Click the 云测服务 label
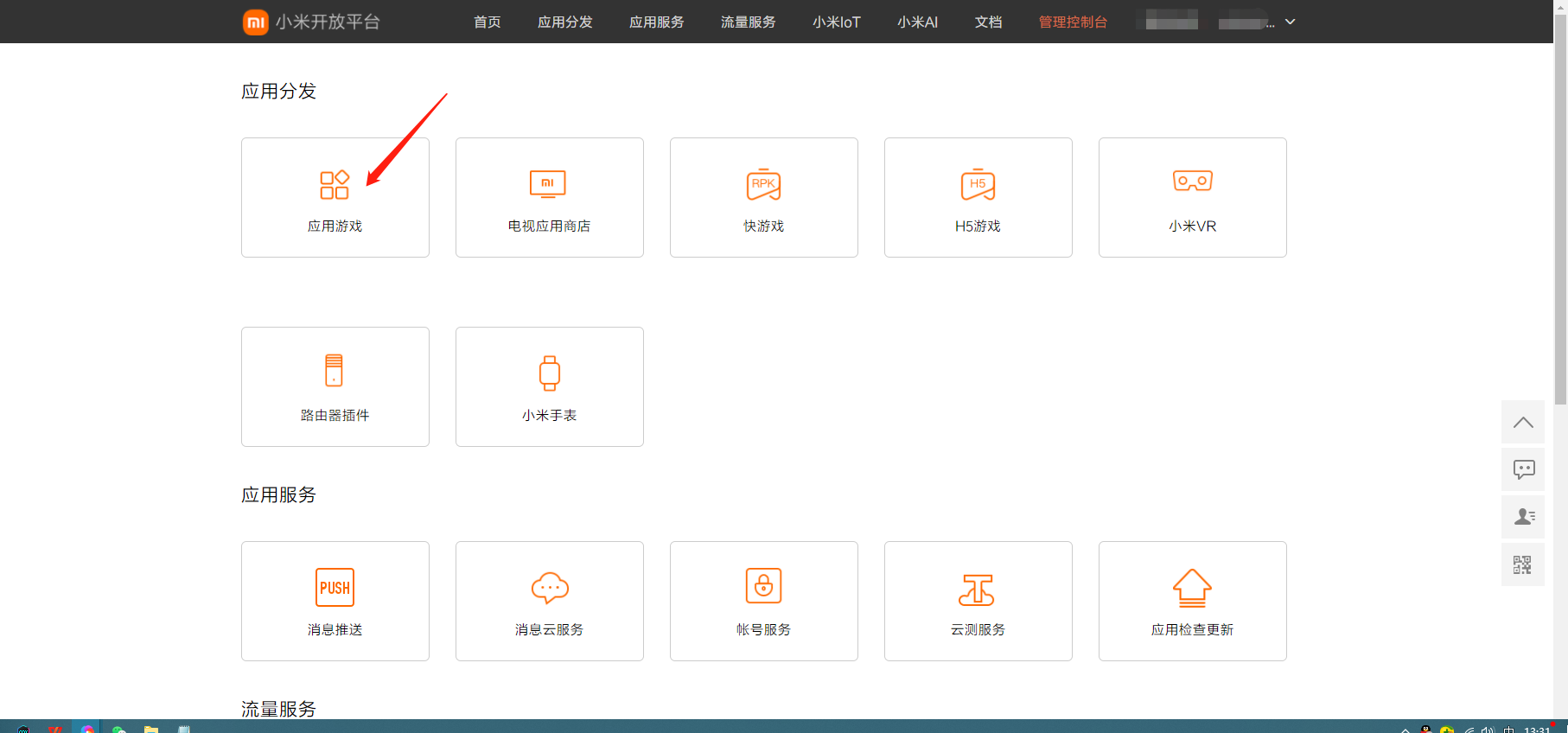 click(978, 629)
